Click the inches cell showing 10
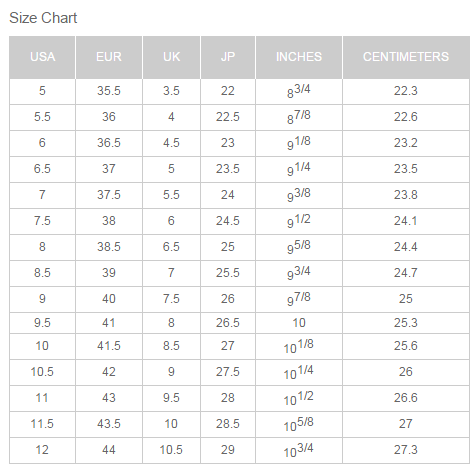 [299, 323]
